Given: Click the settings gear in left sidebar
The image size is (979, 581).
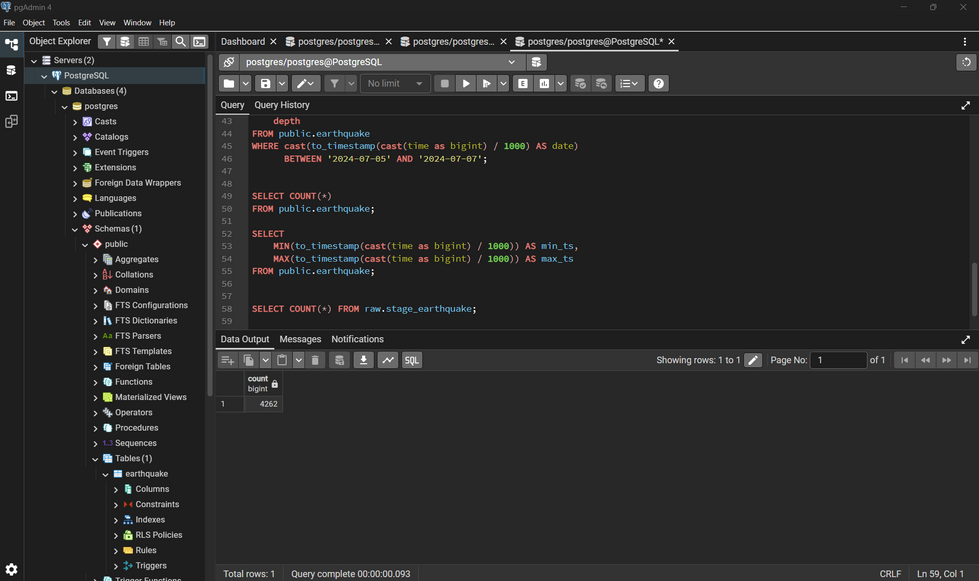Looking at the screenshot, I should 11,569.
